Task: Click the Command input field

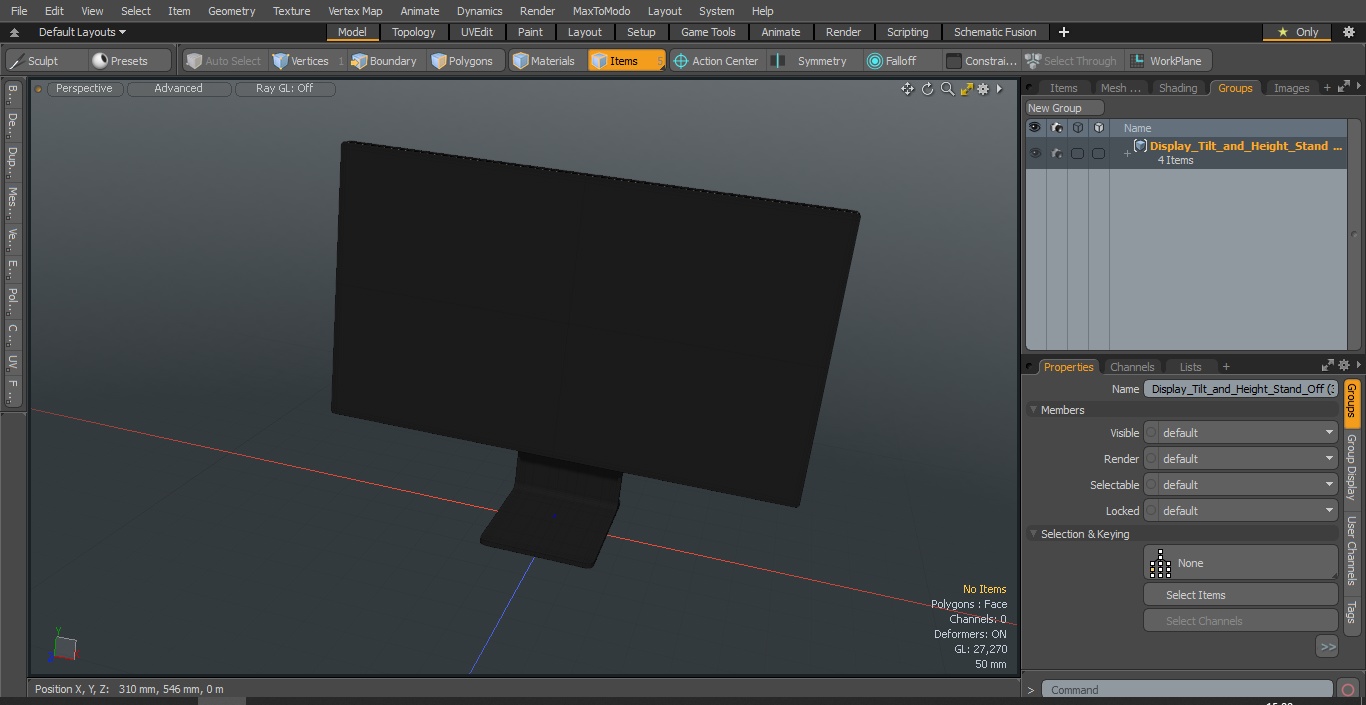Action: point(1187,690)
